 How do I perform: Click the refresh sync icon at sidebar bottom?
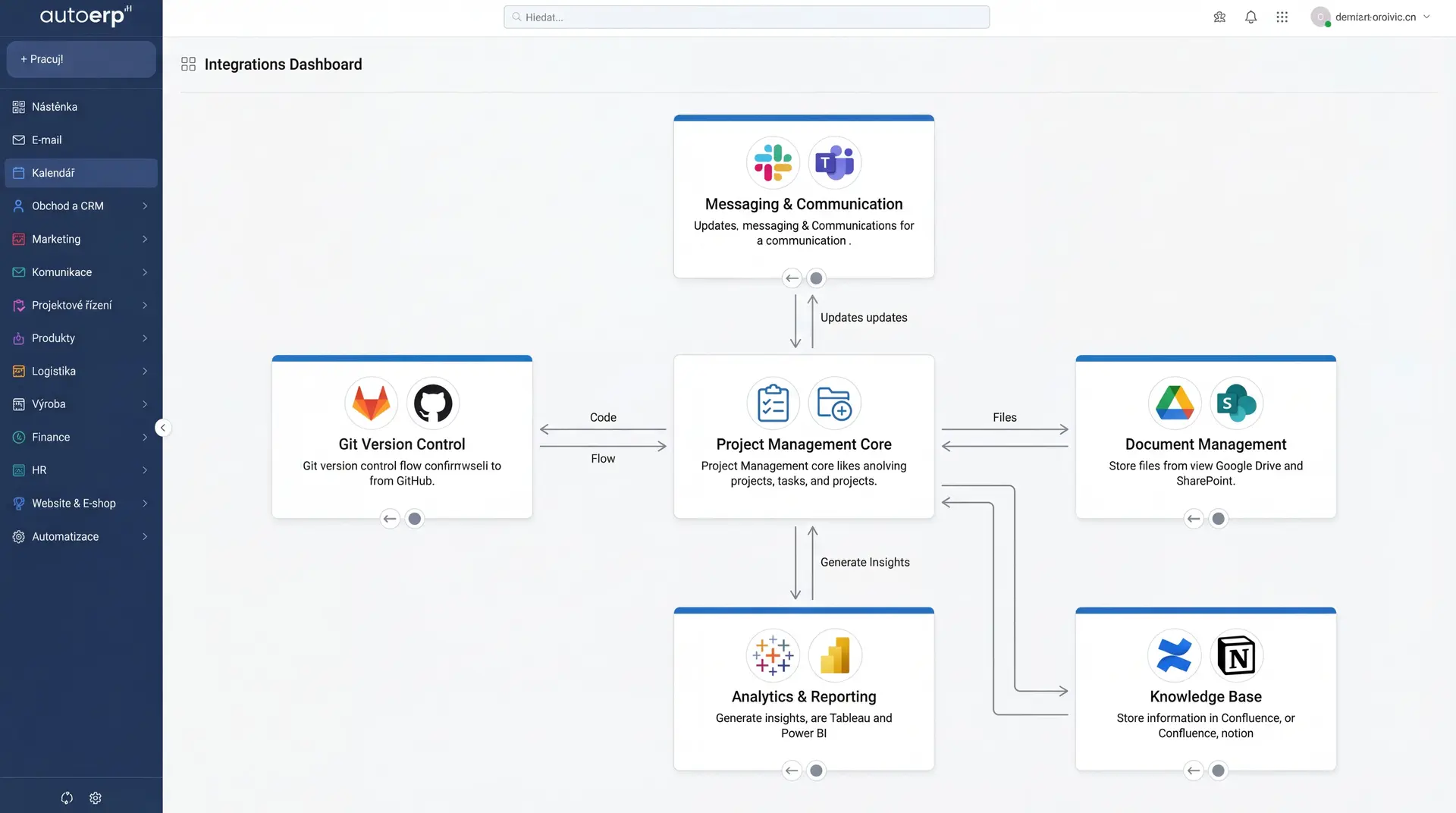click(x=67, y=798)
